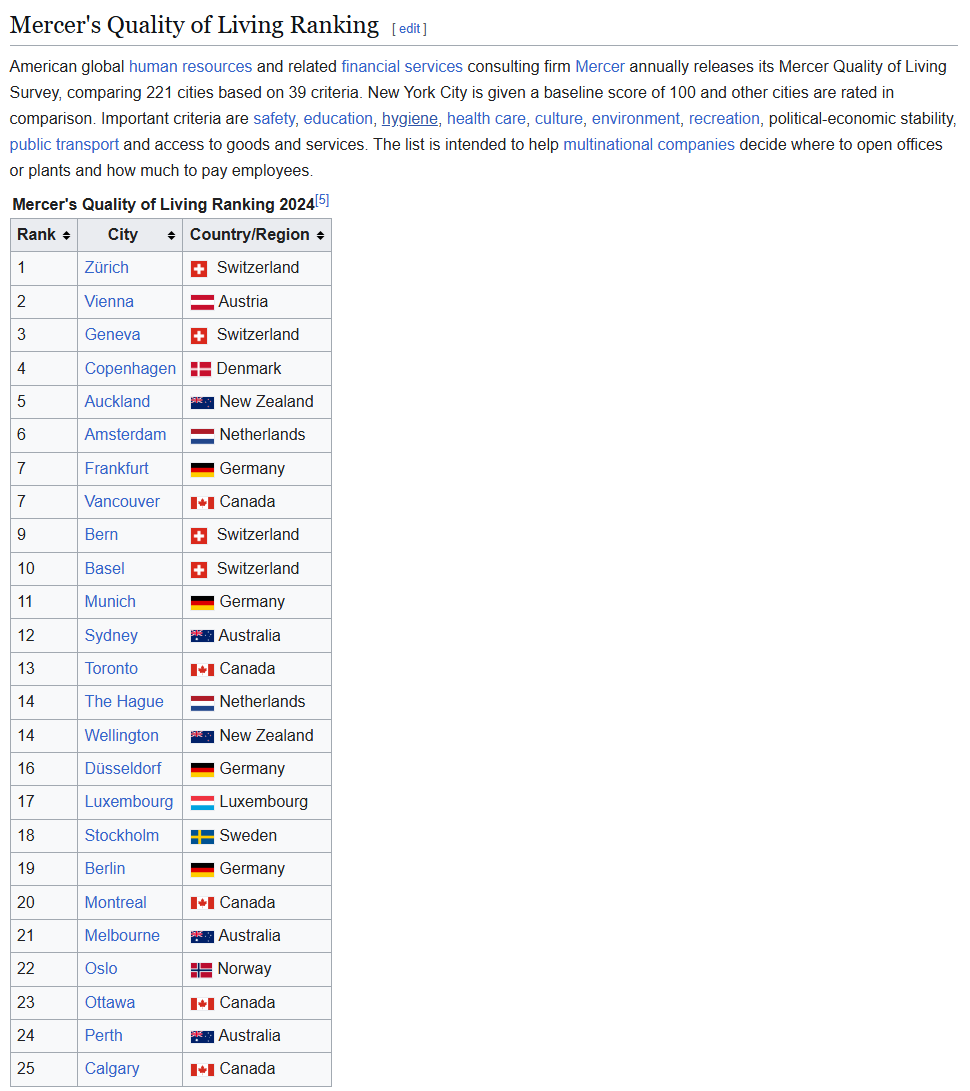Open the Frankfurt city link

click(x=117, y=469)
